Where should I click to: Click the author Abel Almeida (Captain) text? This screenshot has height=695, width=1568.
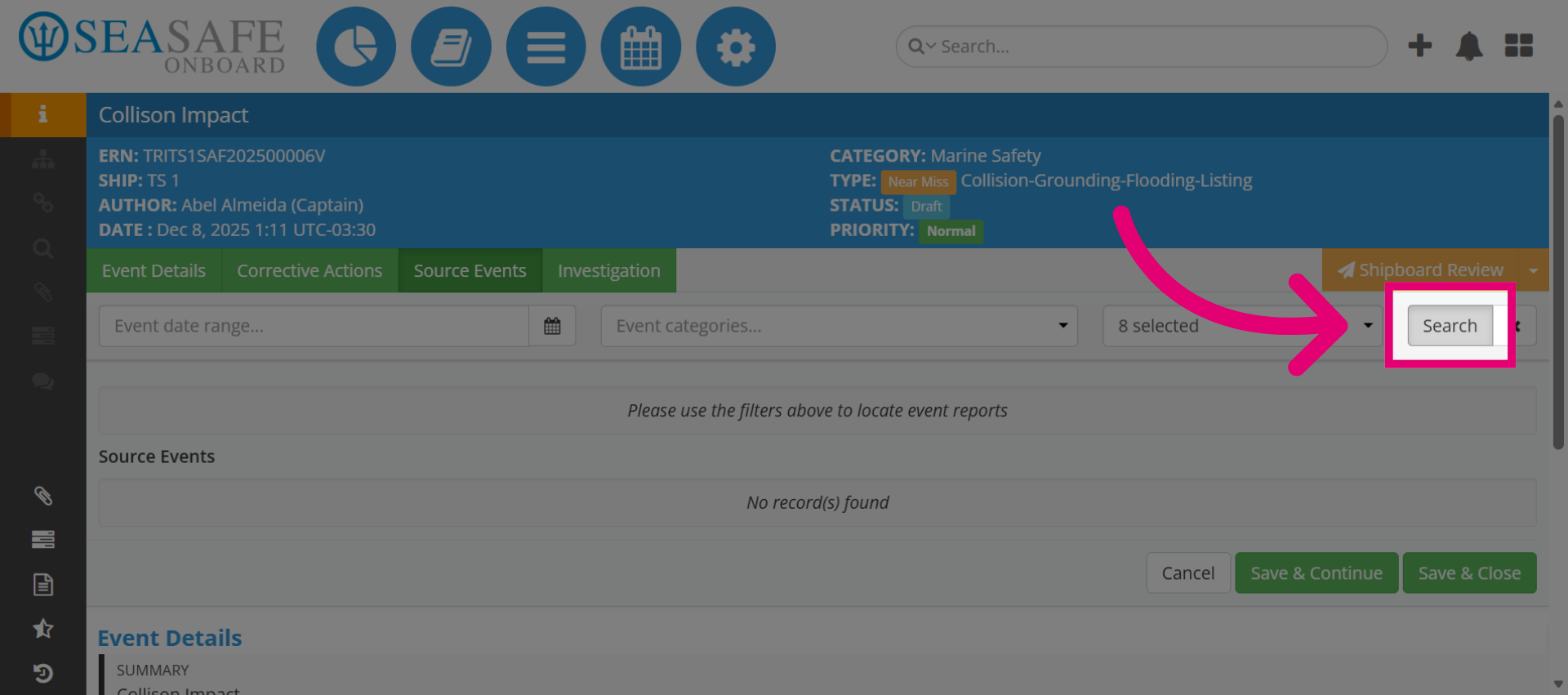tap(231, 205)
